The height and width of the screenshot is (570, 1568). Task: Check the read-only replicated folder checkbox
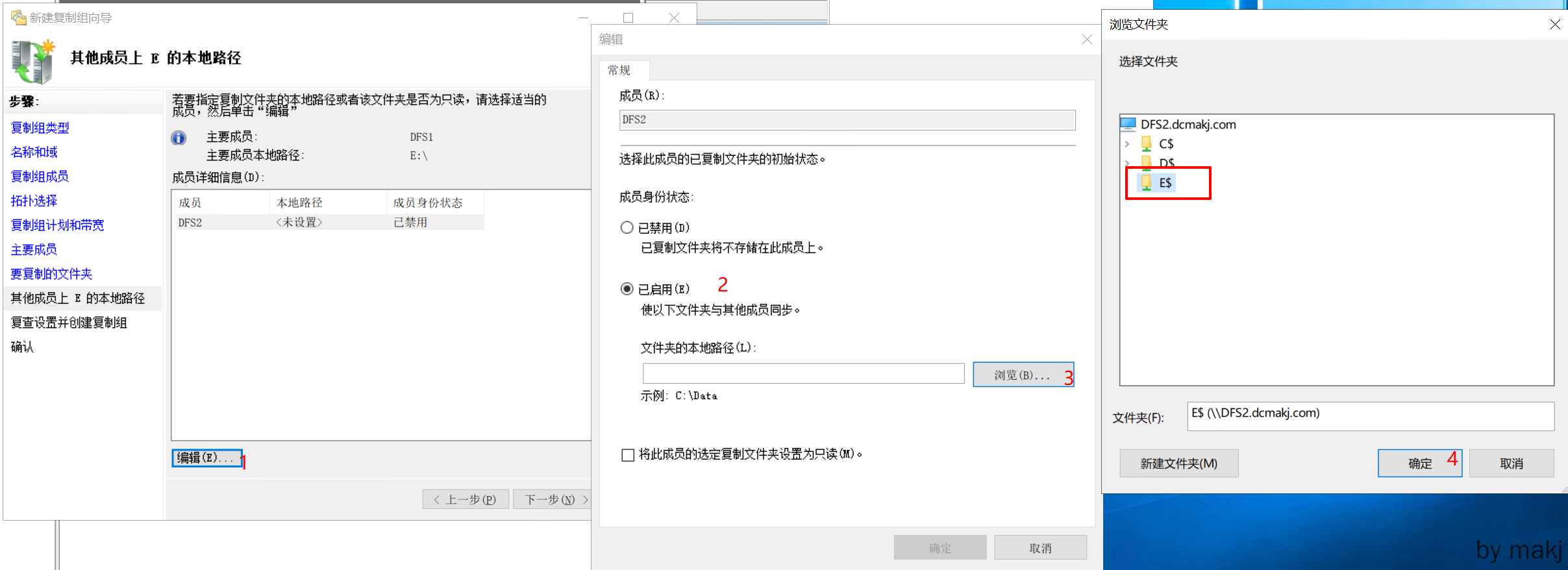coord(628,455)
